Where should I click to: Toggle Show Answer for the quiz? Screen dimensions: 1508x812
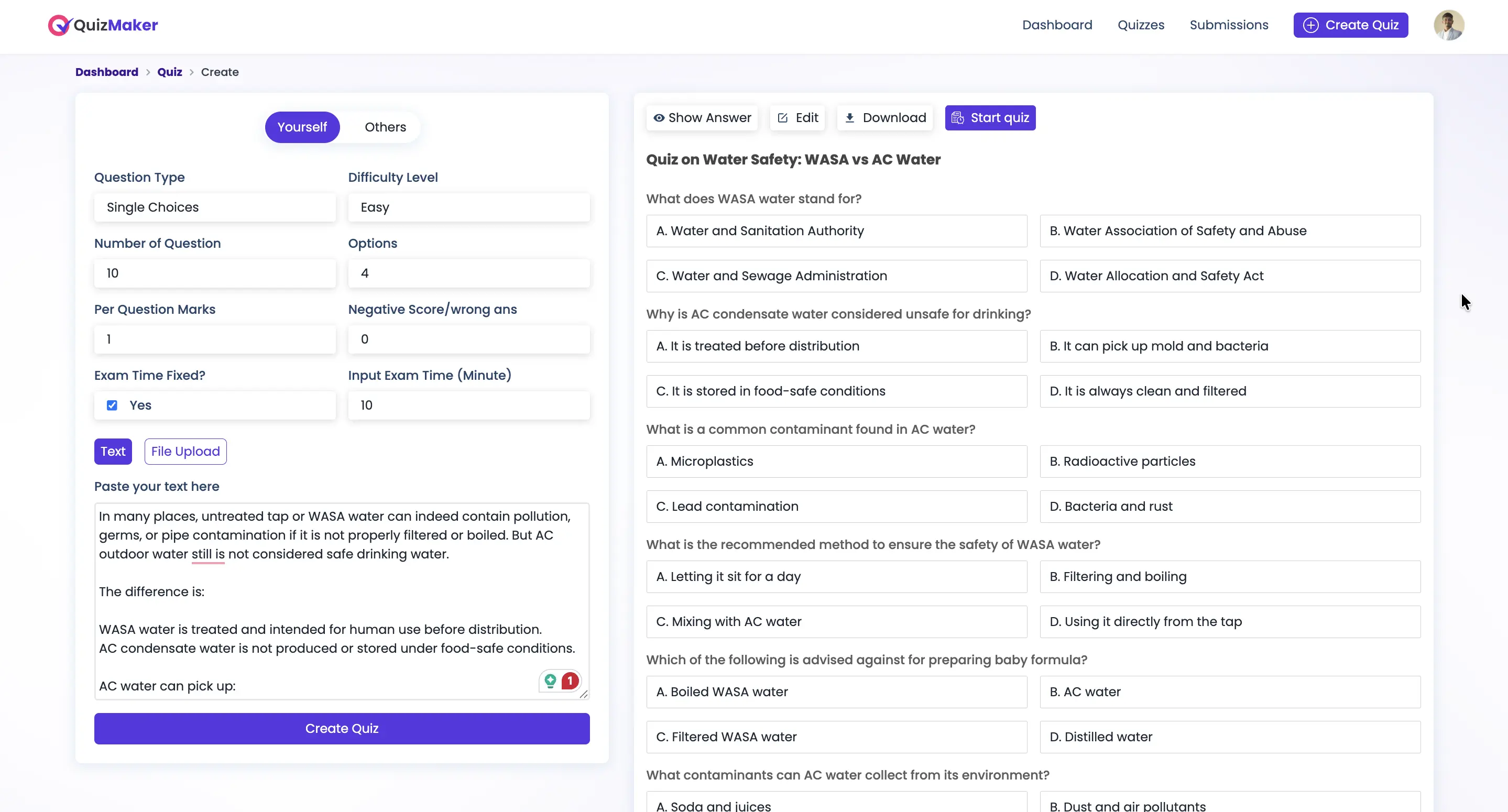[702, 118]
